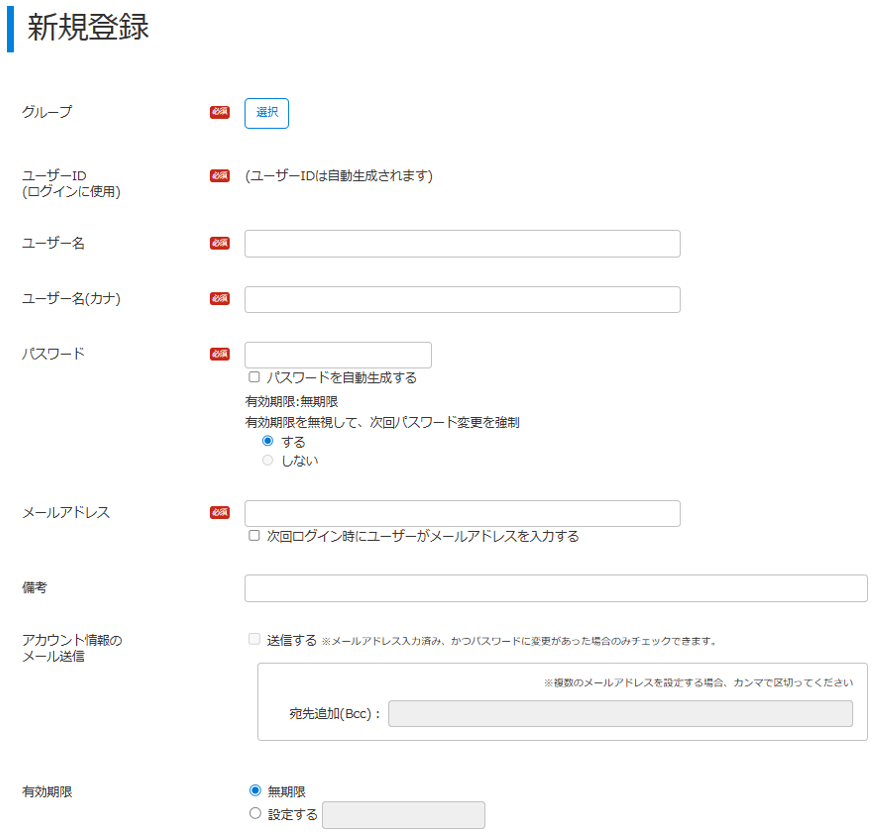The height and width of the screenshot is (837, 873).
Task: Focus the ユーザー名(カナ) text field
Action: [462, 300]
